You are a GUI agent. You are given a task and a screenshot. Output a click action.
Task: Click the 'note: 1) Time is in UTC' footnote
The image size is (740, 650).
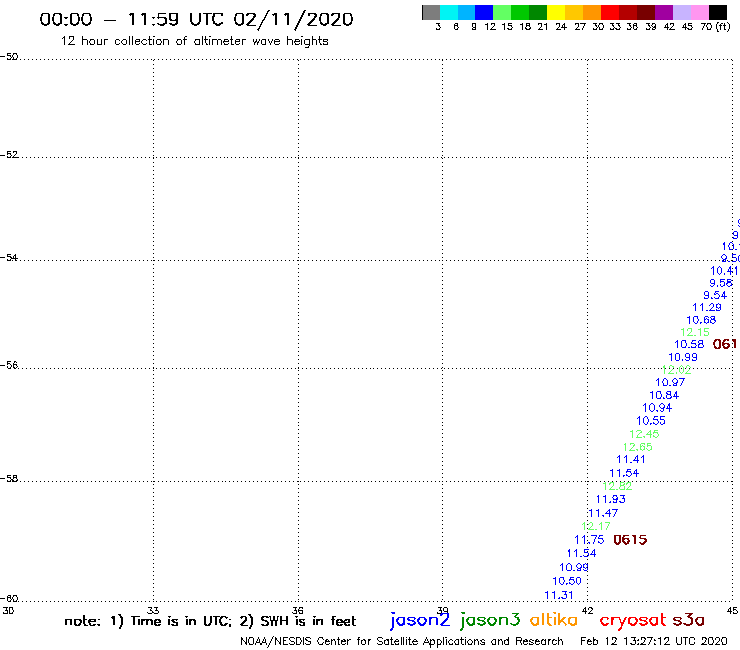click(x=147, y=621)
